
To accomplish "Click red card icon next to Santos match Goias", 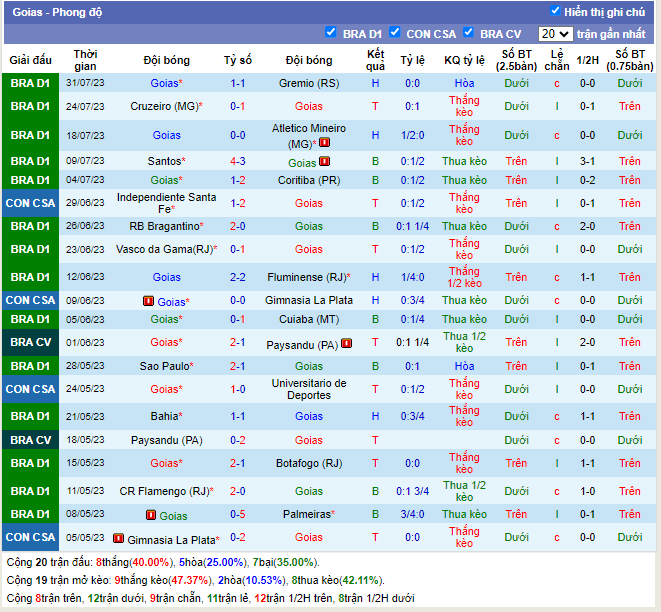I will click(x=326, y=161).
